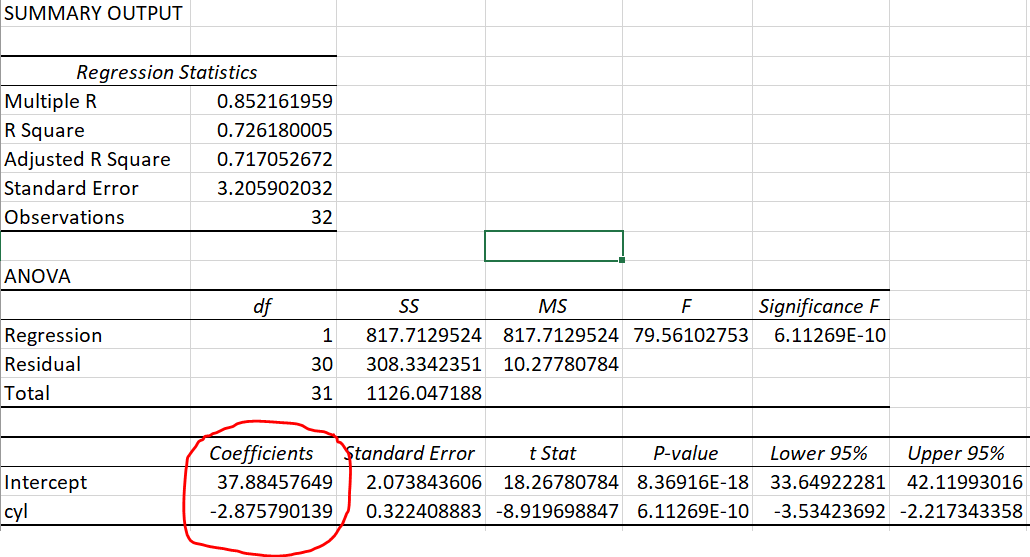The image size is (1030, 557).
Task: Click the ANOVA label cell
Action: coord(38,276)
